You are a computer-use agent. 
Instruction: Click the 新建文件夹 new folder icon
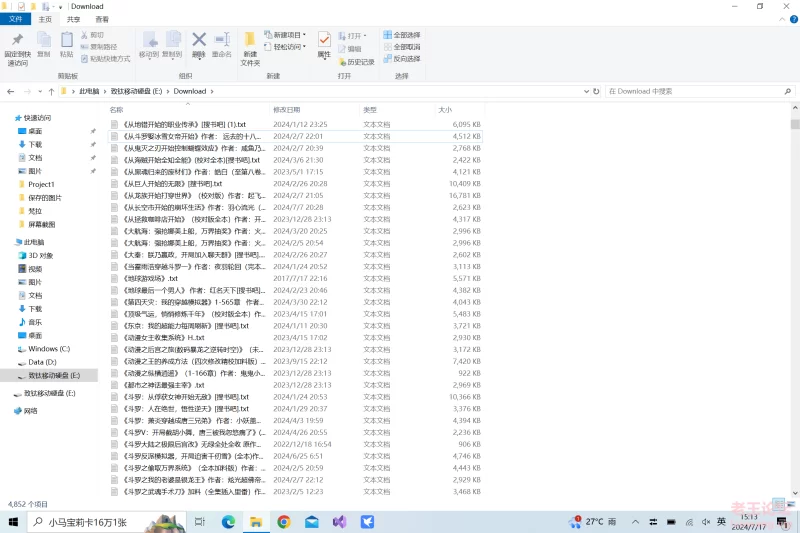(x=250, y=40)
